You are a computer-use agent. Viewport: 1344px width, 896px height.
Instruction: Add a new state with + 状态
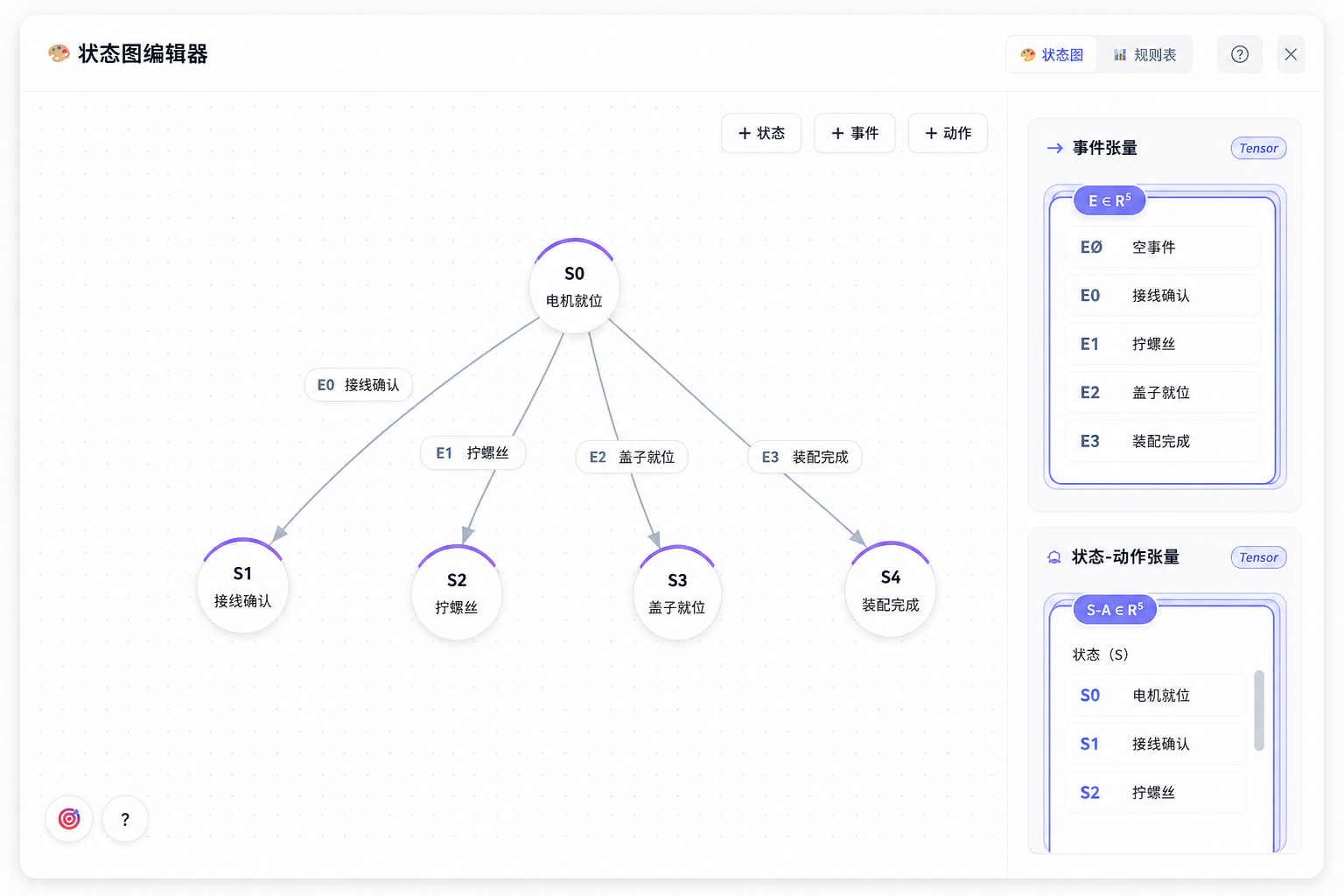point(761,133)
